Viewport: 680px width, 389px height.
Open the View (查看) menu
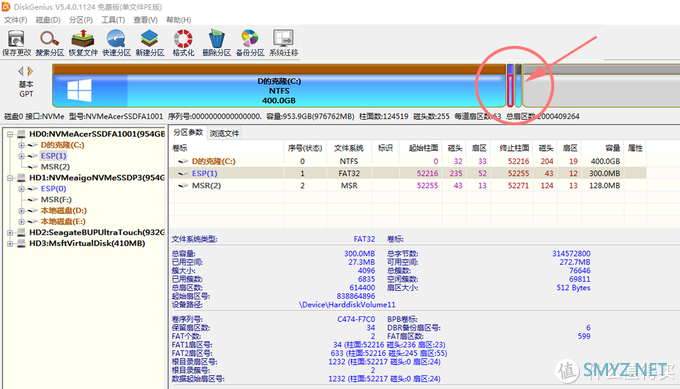145,20
